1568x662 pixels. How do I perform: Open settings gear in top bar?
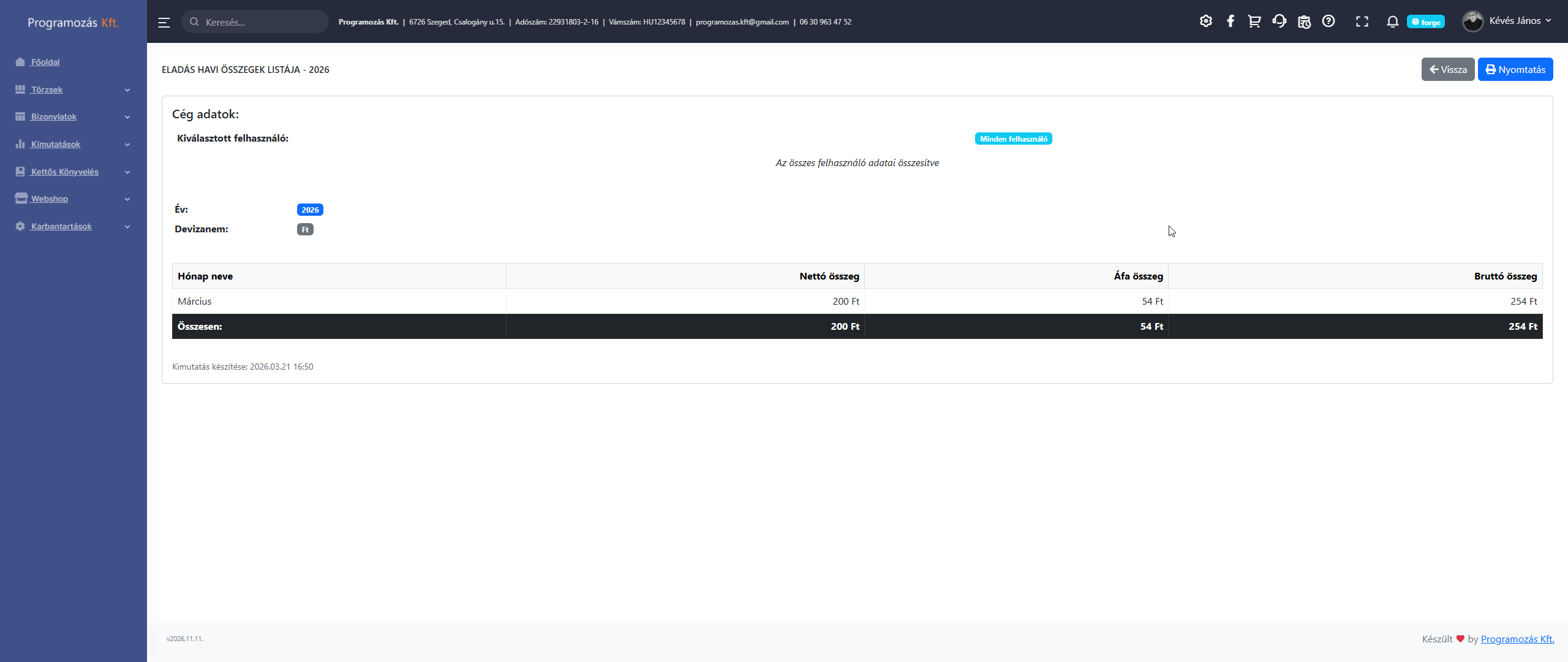click(x=1205, y=21)
